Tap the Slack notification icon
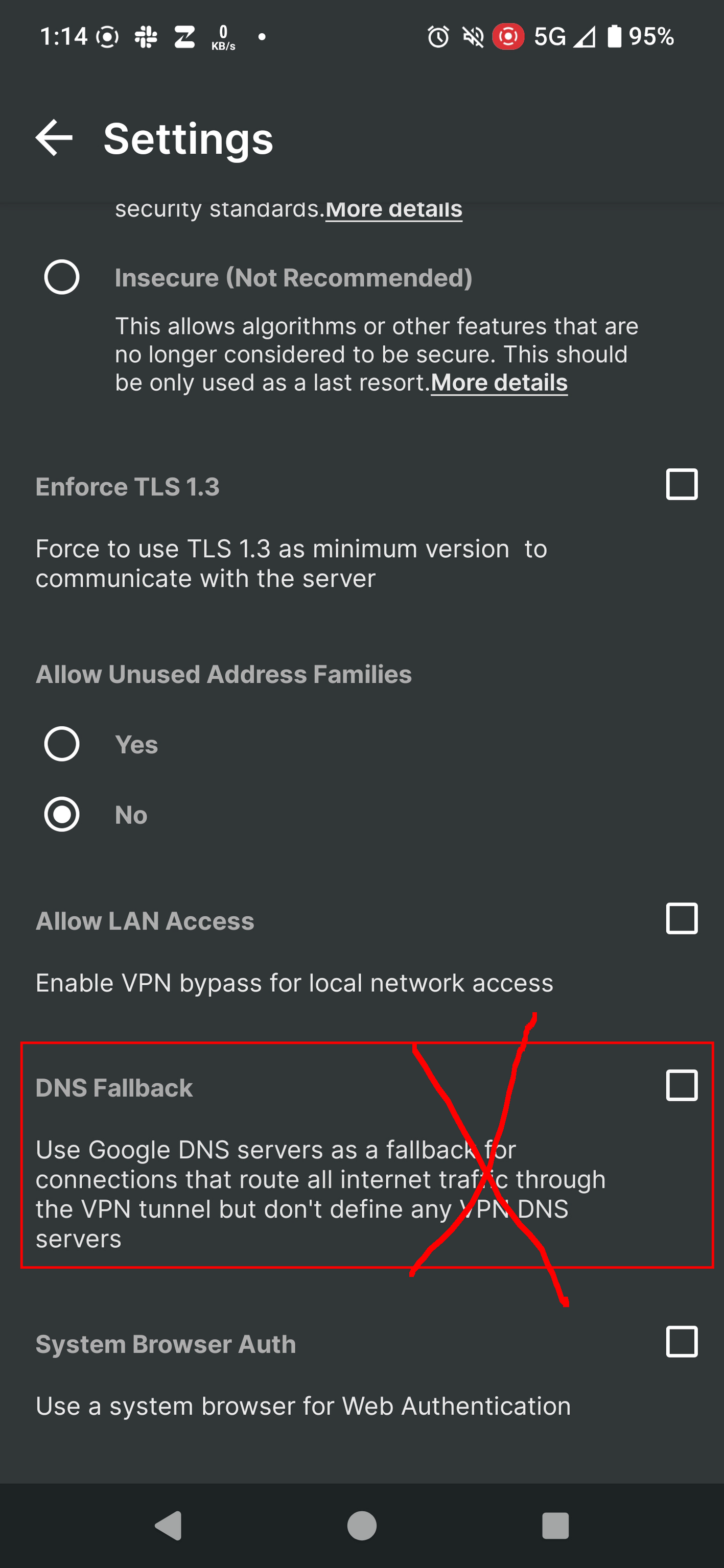The height and width of the screenshot is (1568, 724). coord(146,37)
